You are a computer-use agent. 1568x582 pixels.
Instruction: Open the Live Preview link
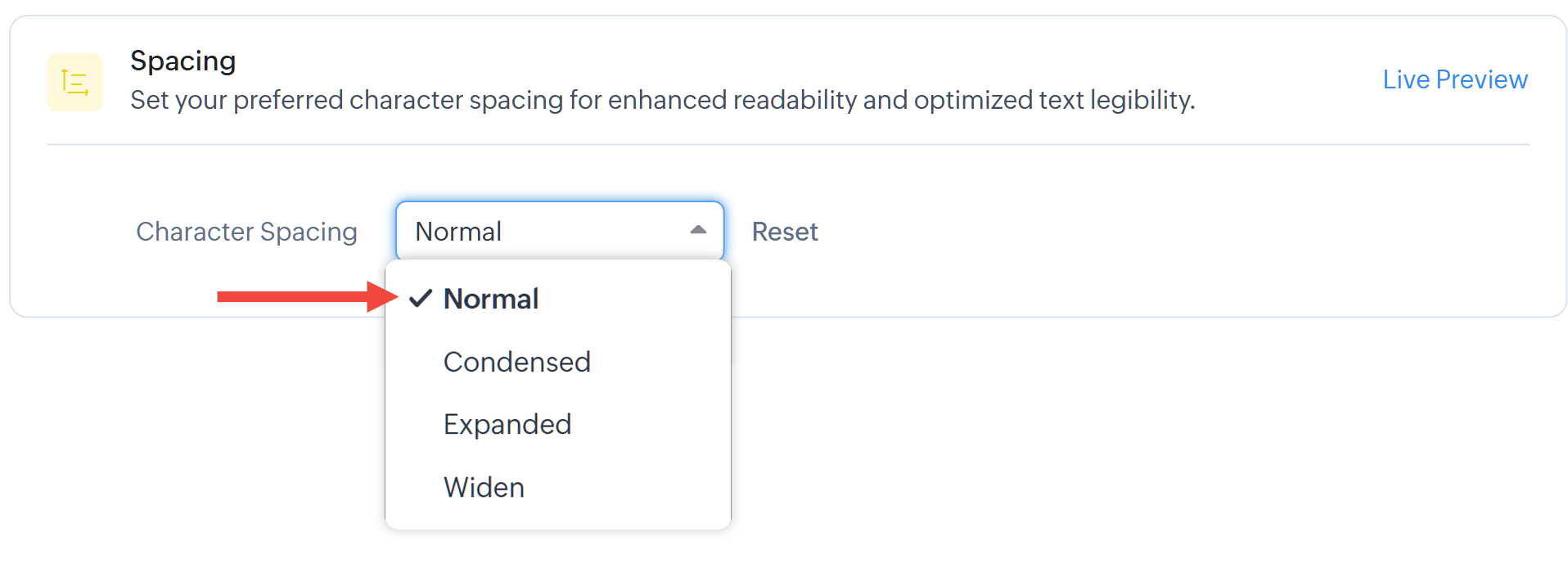coord(1454,79)
